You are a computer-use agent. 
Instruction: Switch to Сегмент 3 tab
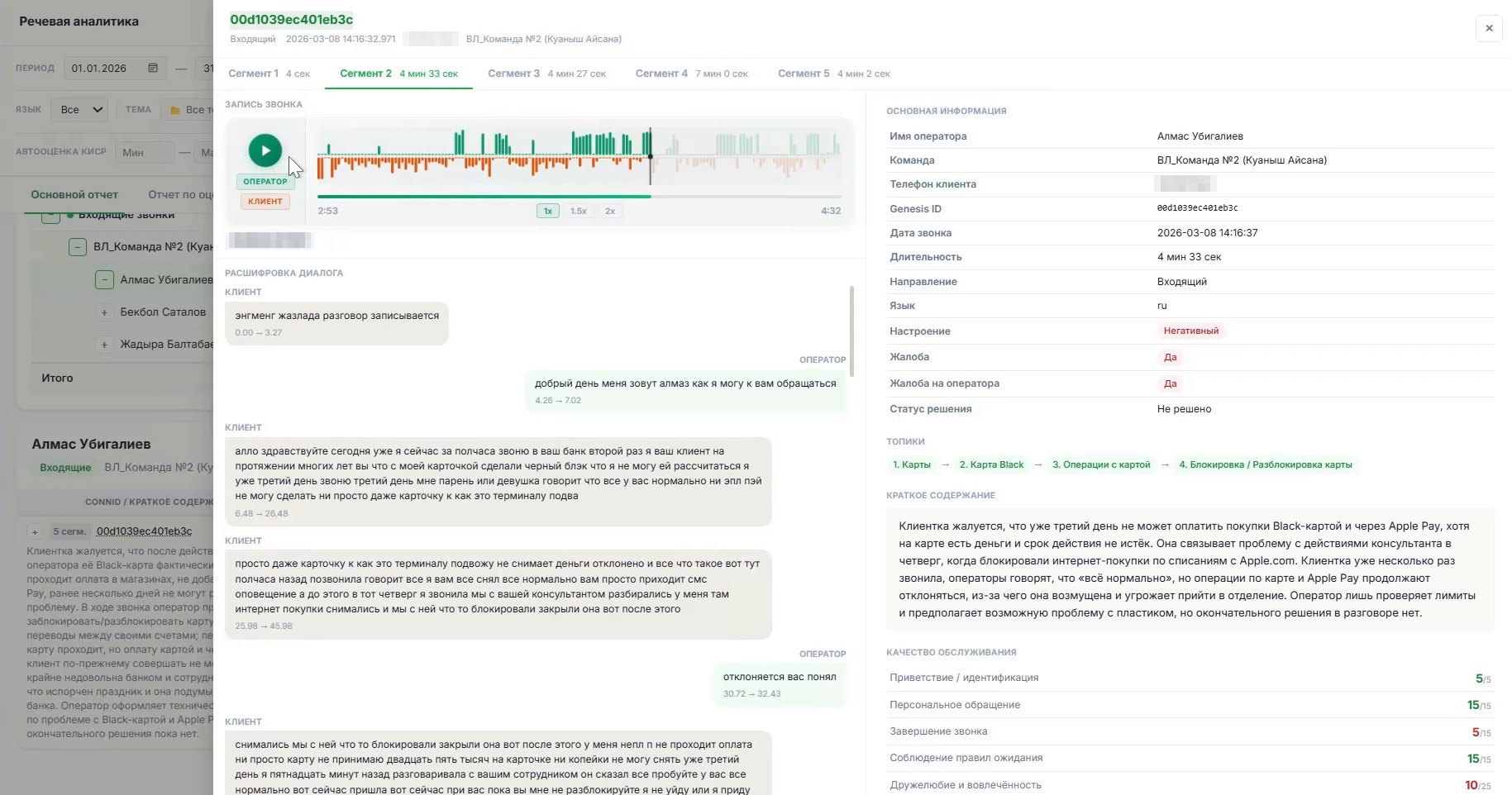tap(546, 74)
